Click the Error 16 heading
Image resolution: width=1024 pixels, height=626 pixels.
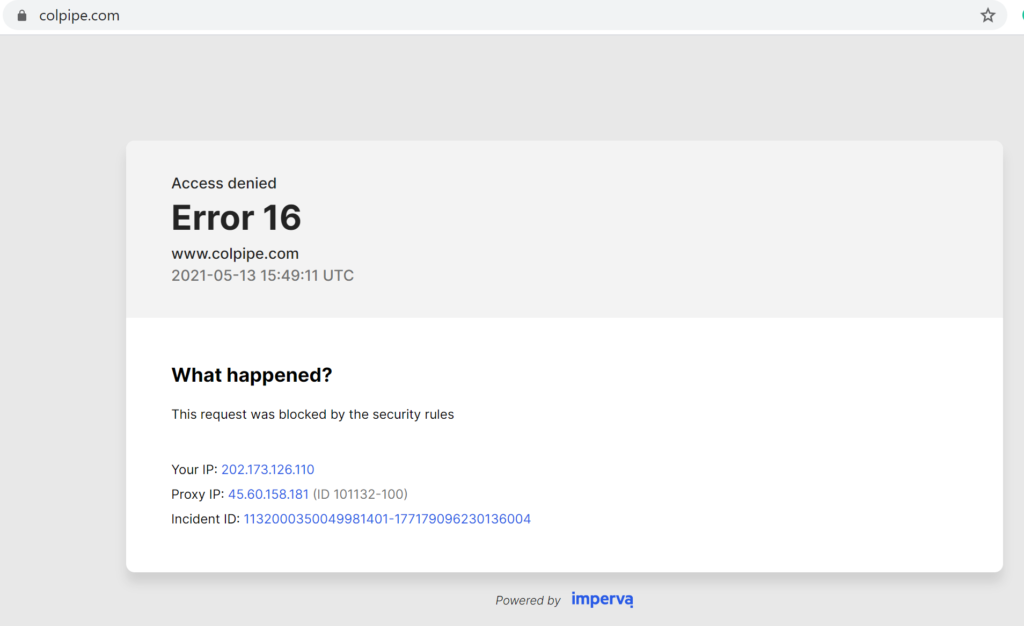coord(236,218)
